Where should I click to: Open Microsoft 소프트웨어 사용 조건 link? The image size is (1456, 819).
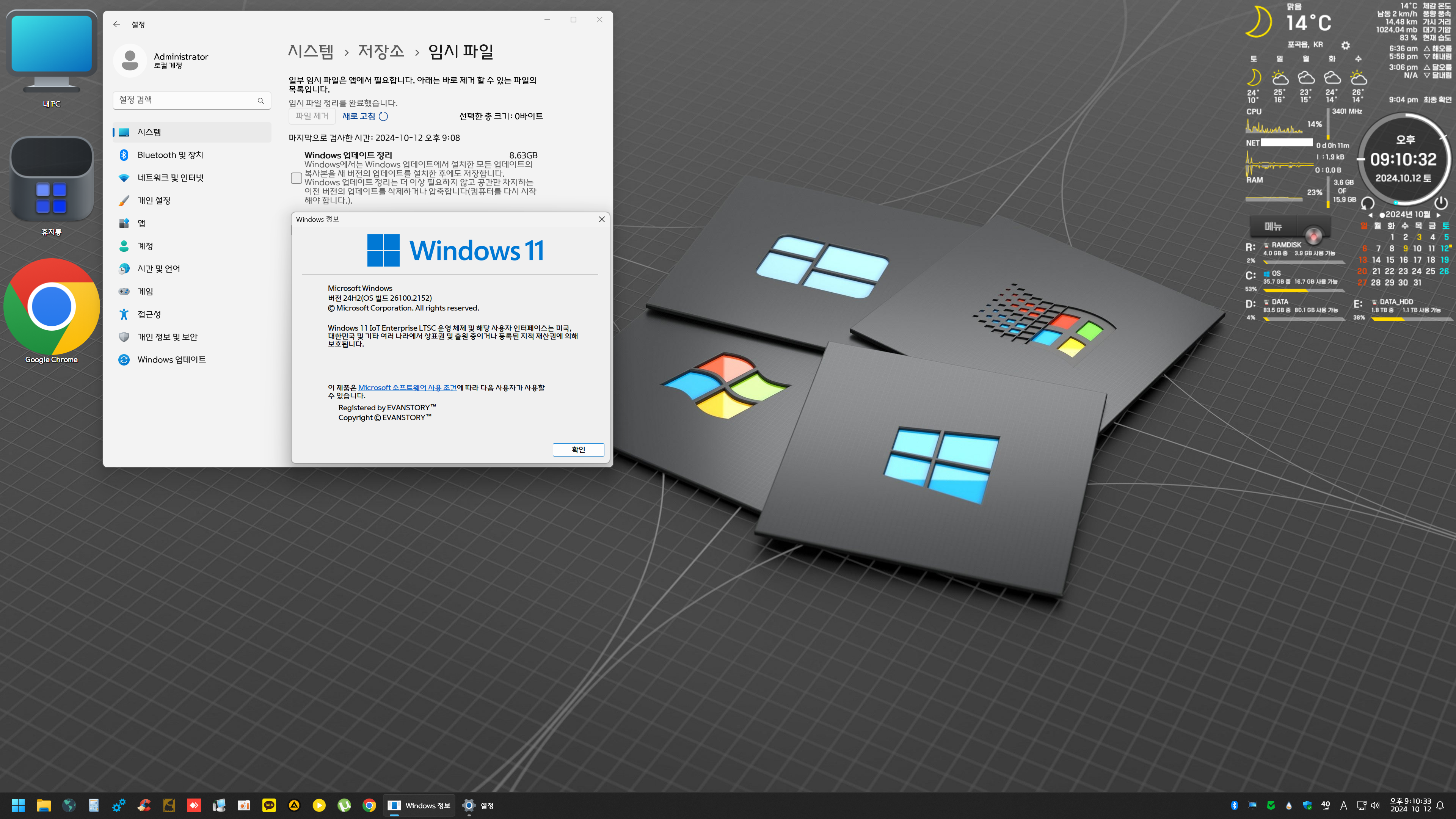tap(407, 388)
